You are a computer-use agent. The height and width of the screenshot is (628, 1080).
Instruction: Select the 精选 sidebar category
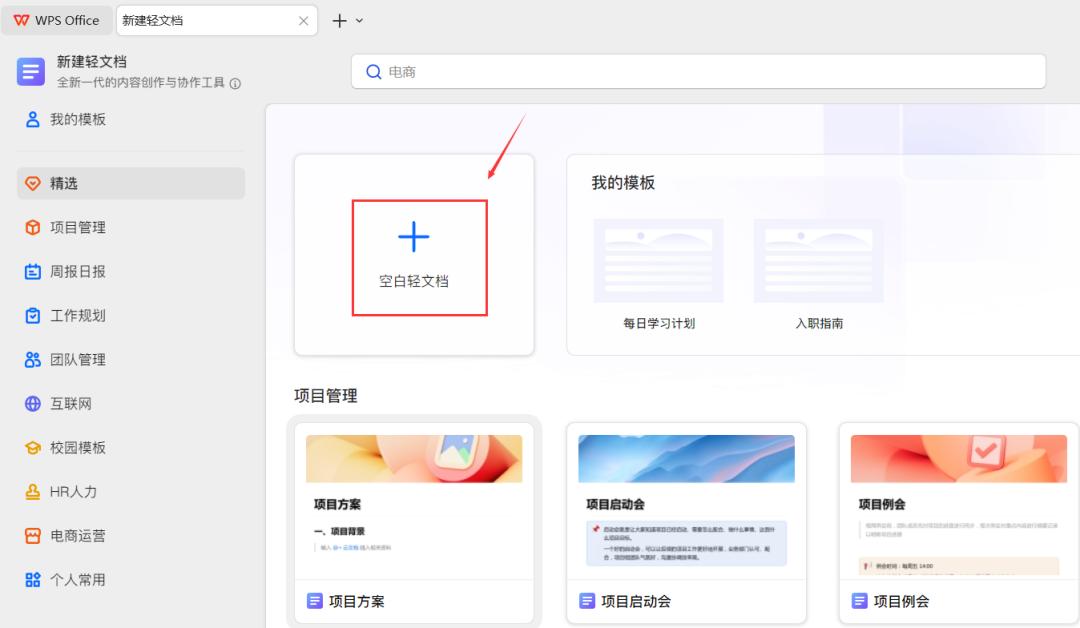(68, 183)
